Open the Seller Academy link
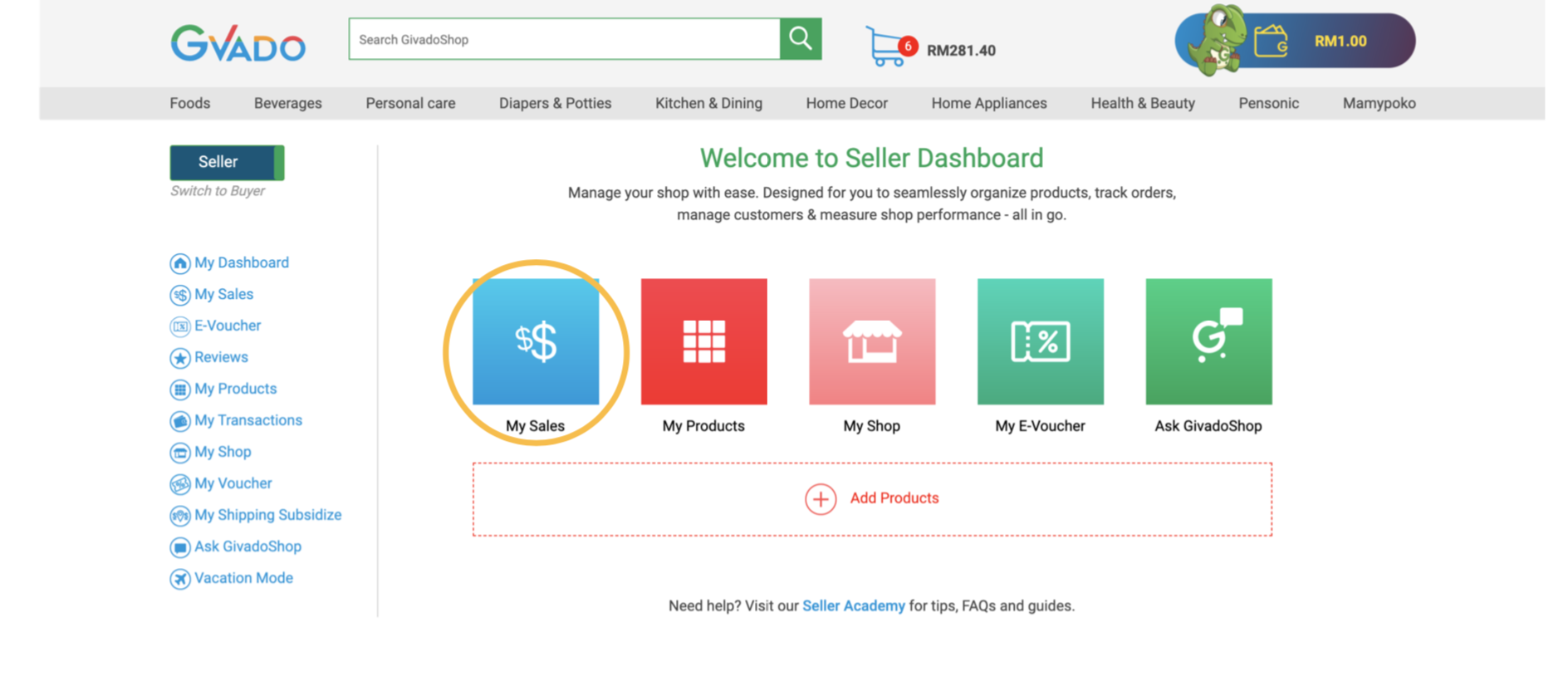Image resolution: width=1568 pixels, height=686 pixels. tap(853, 606)
